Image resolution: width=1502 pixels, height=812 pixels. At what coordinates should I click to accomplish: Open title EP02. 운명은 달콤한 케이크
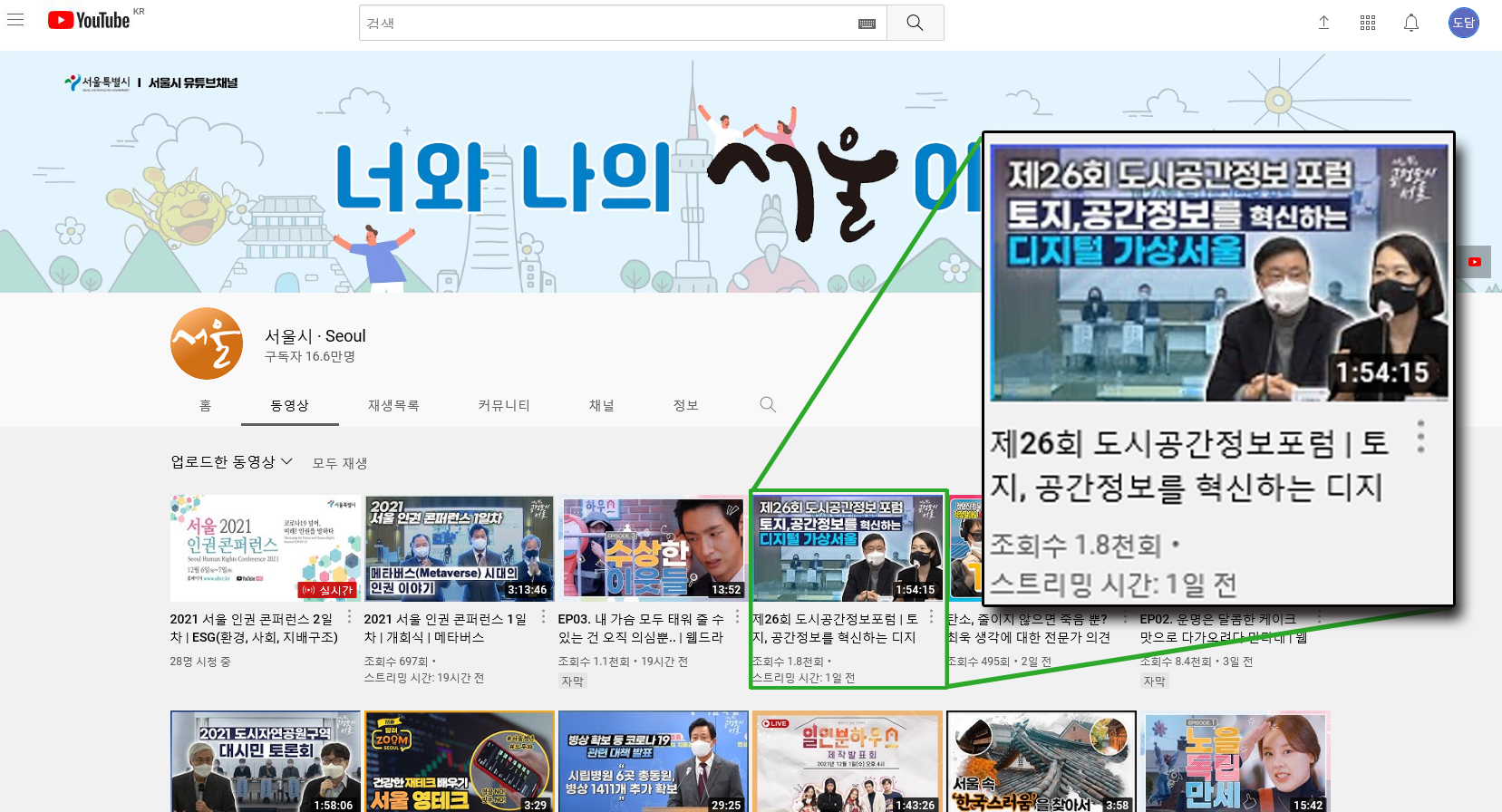[x=1224, y=628]
